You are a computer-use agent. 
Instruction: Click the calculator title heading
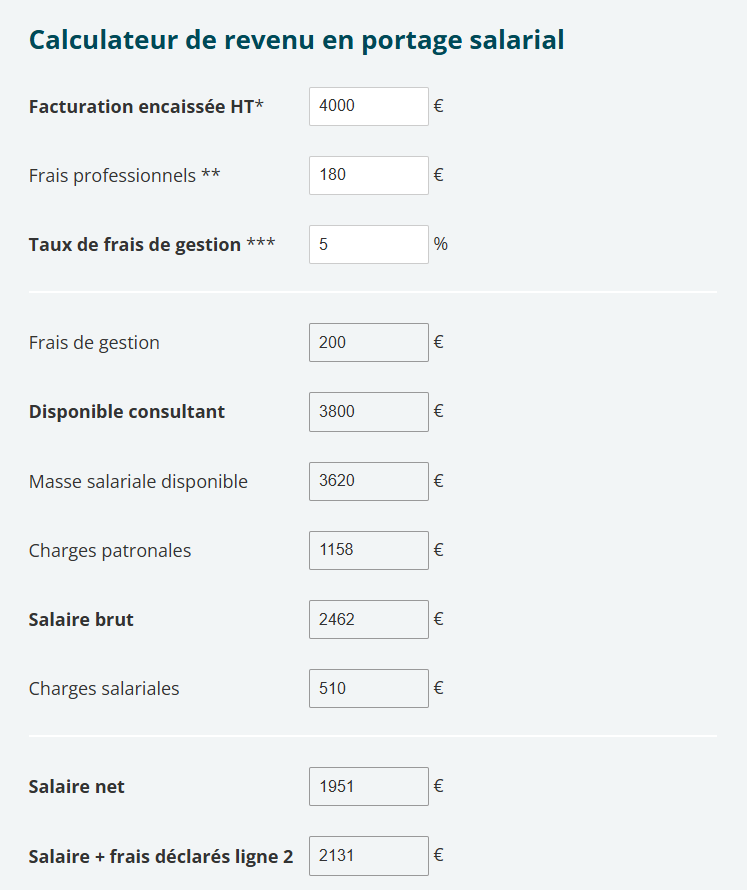click(297, 40)
